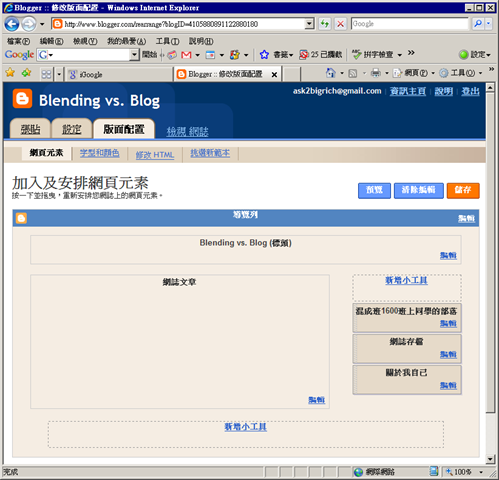
Task: Go back with the browser Back arrow
Action: tap(12, 24)
